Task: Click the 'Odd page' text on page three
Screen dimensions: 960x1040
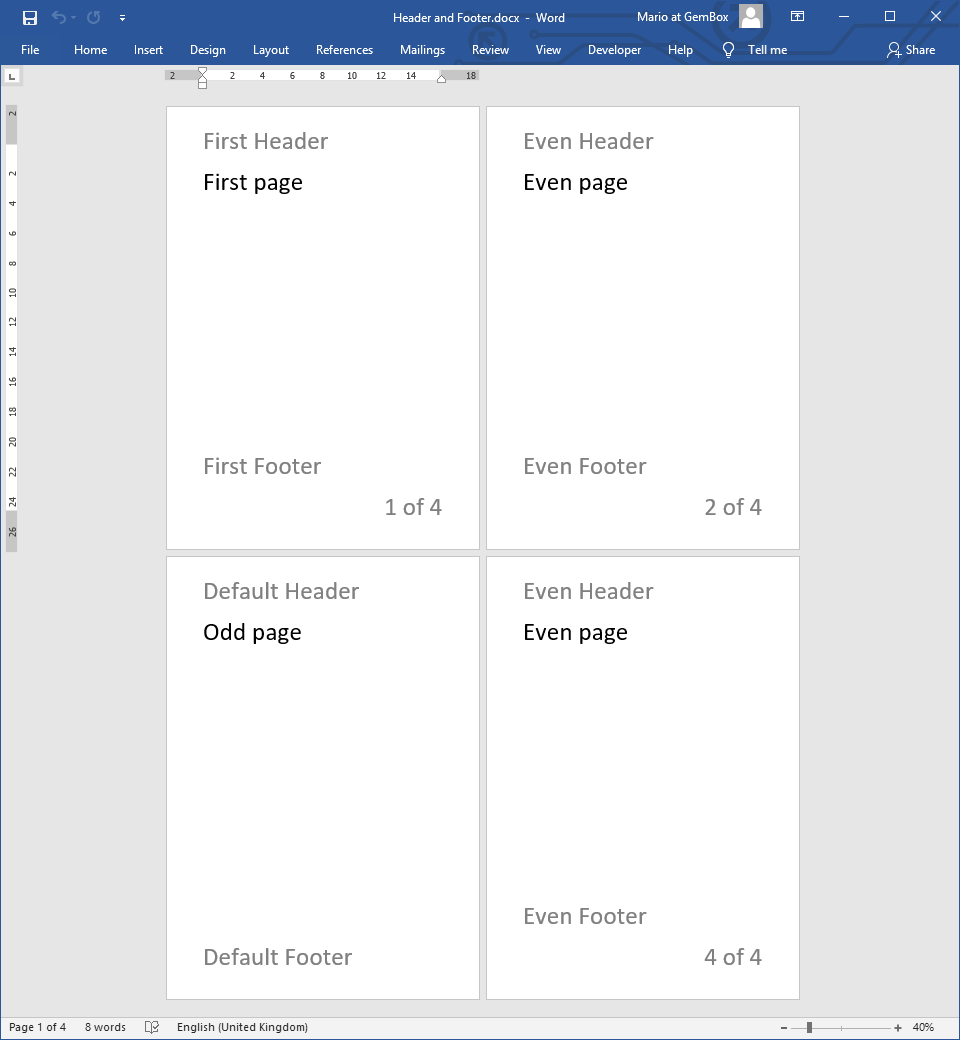Action: point(252,633)
